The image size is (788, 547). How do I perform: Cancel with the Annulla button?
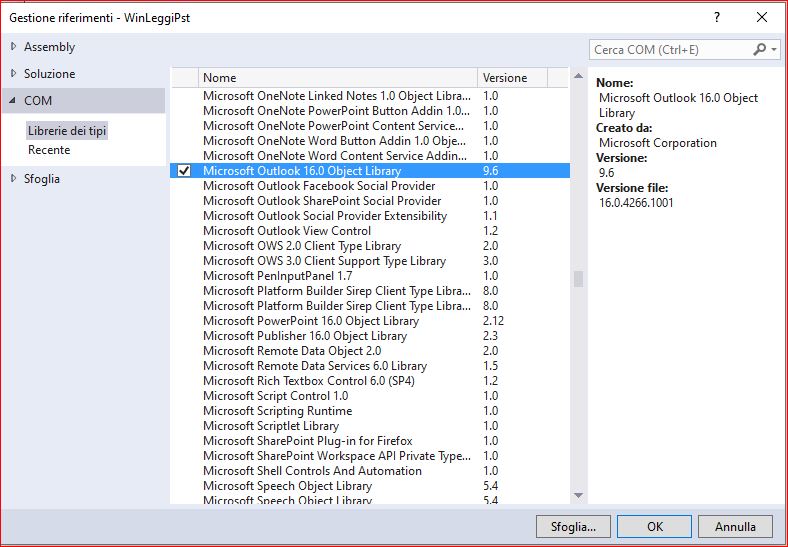coord(735,526)
